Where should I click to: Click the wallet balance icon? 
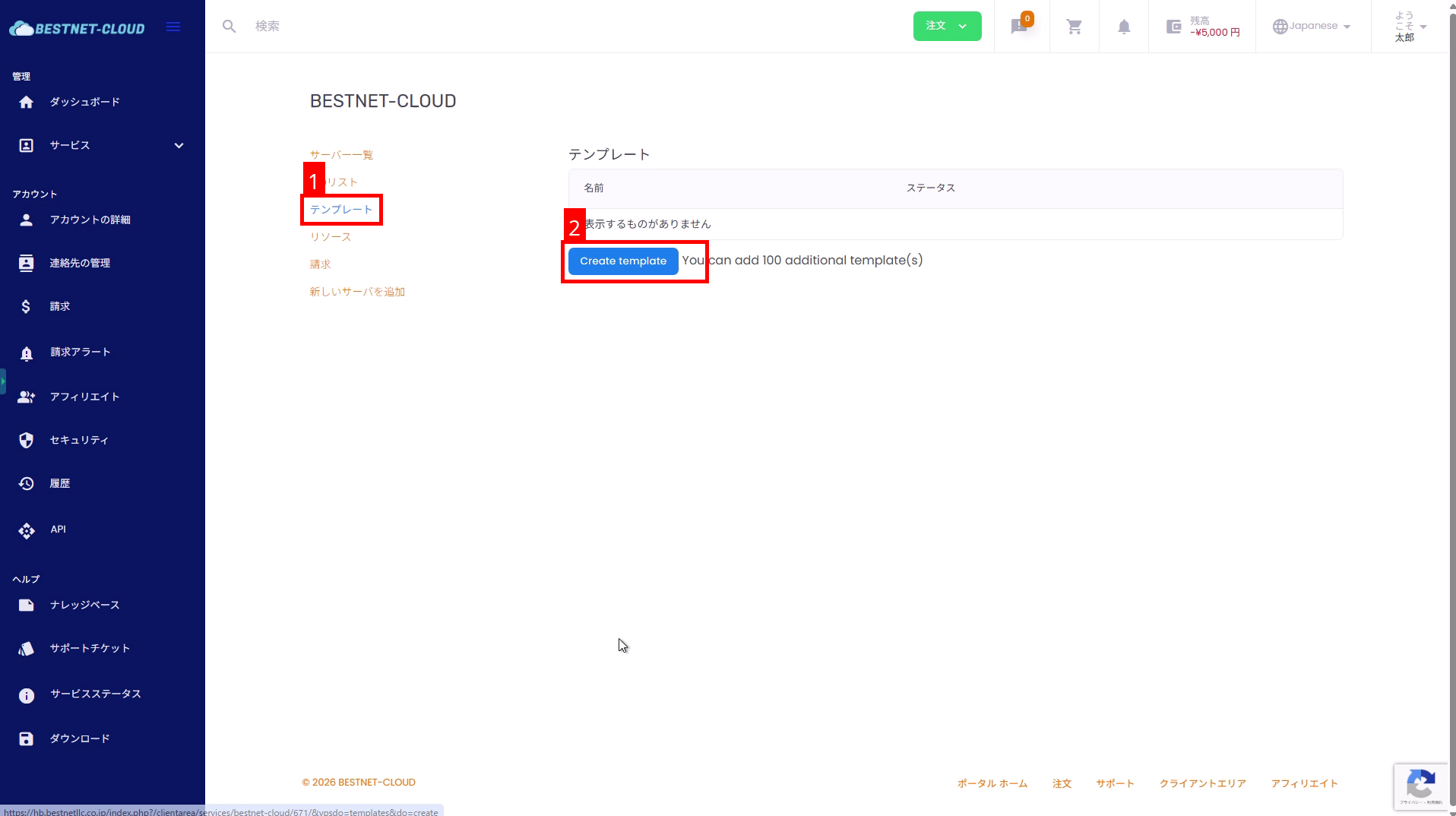[1173, 27]
